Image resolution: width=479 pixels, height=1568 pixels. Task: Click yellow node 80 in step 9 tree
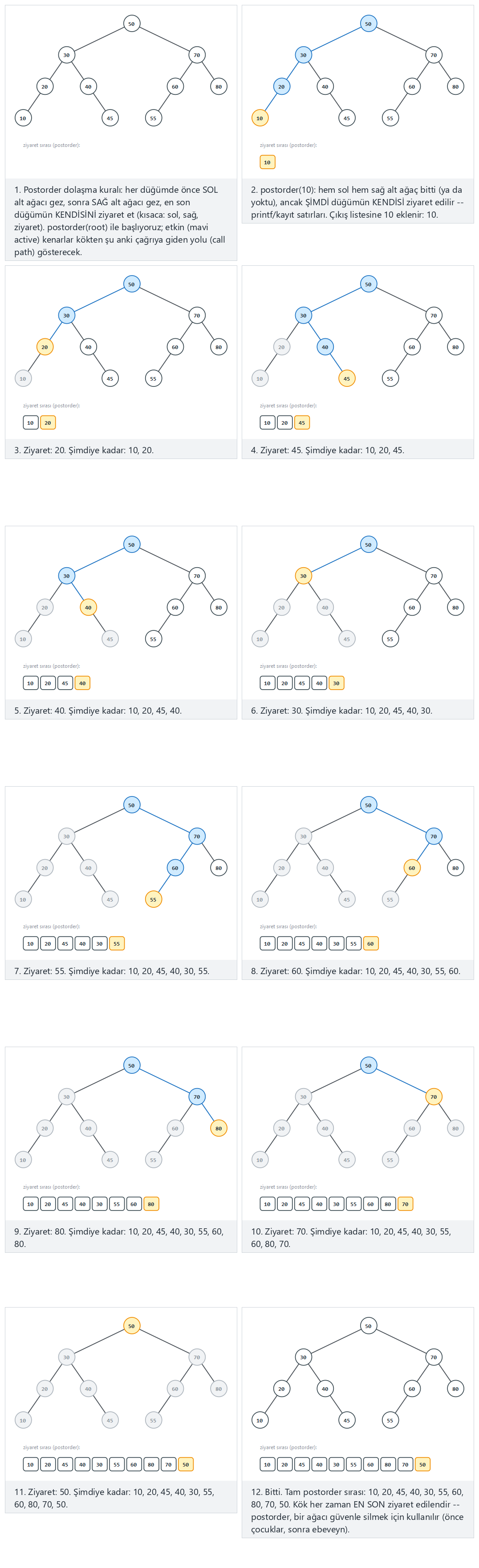coord(219,1129)
